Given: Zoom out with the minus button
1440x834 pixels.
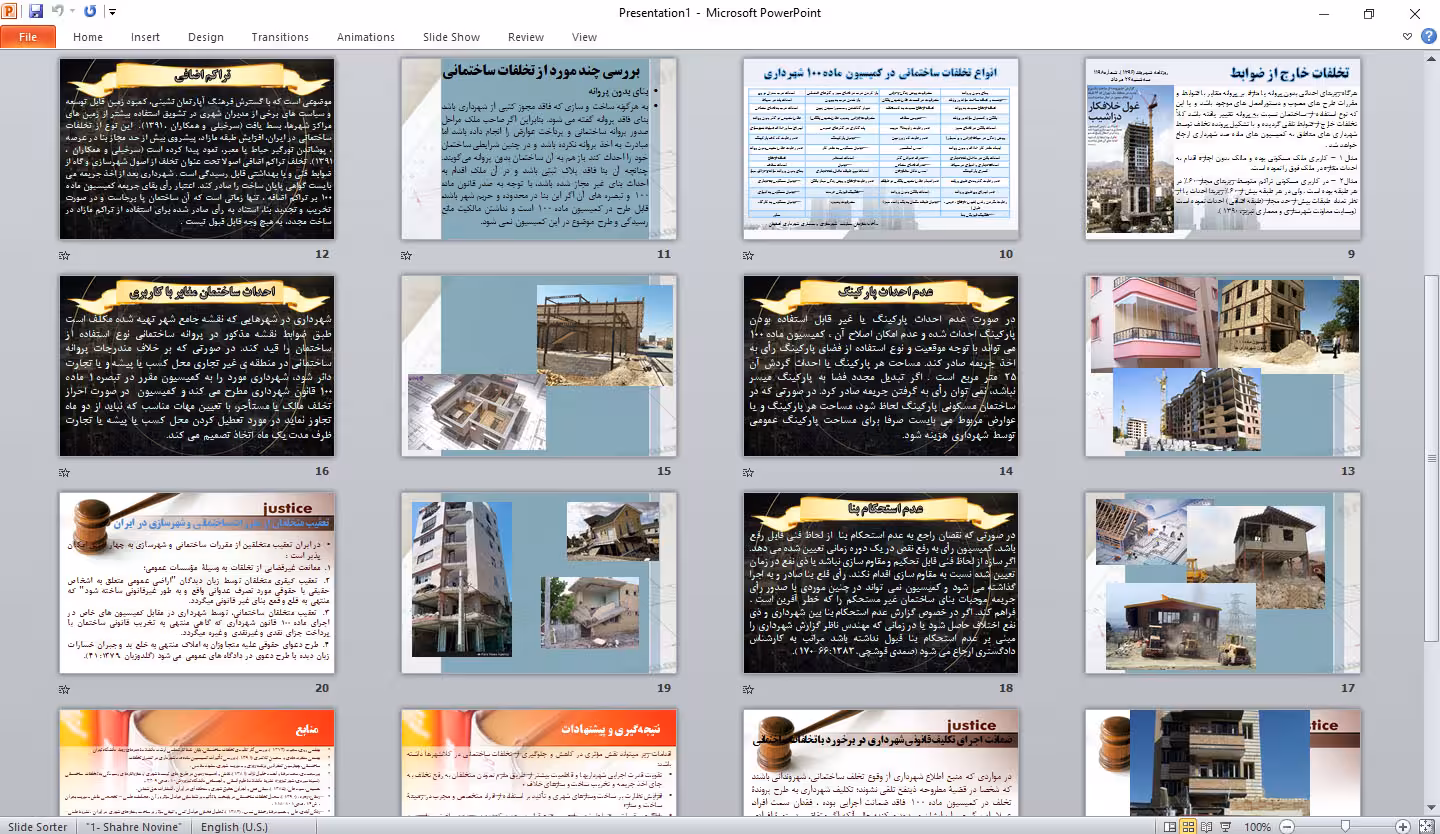Looking at the screenshot, I should 1286,827.
